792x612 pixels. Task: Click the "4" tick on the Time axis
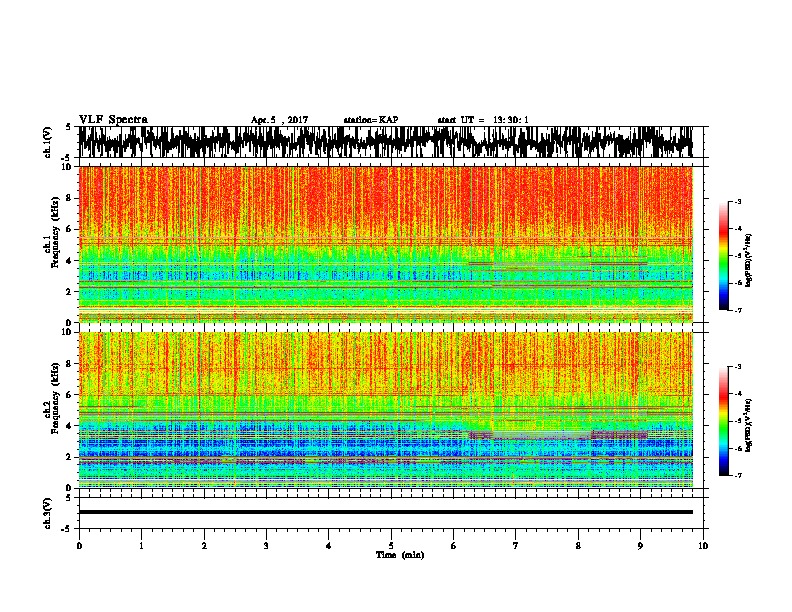(329, 546)
